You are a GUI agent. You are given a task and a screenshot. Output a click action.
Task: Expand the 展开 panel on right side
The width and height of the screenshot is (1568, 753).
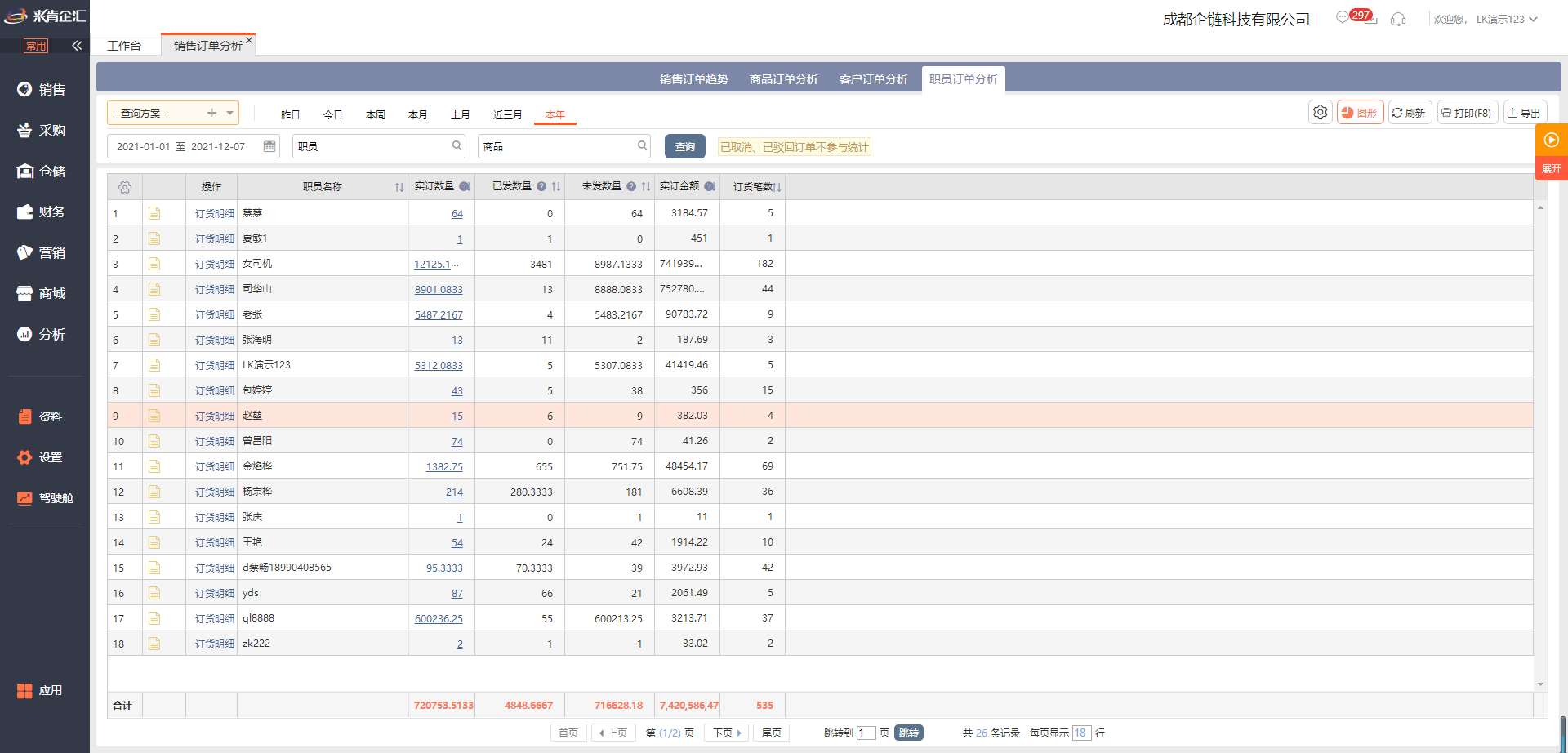pos(1551,169)
